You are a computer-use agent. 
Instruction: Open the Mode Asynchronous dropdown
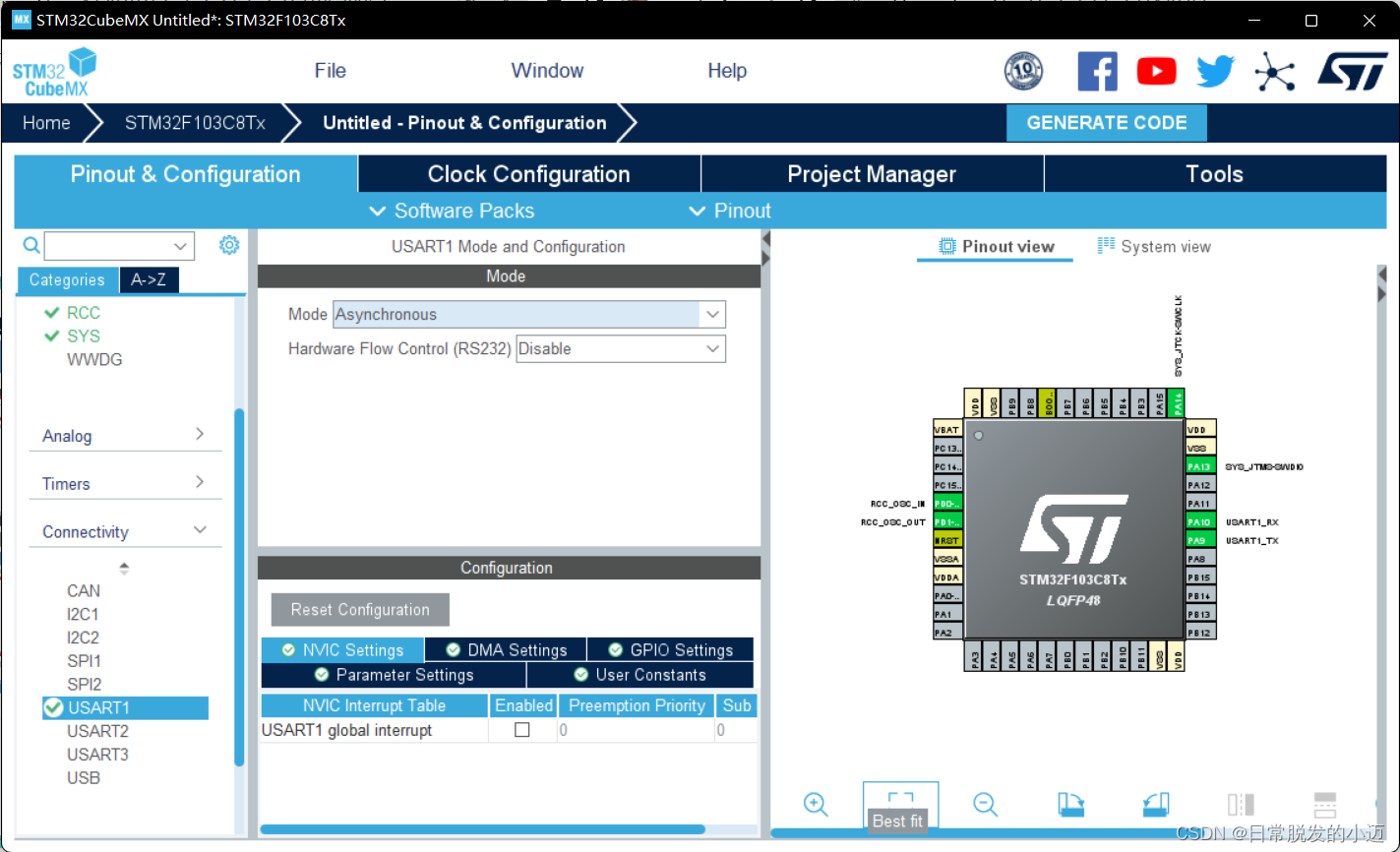(x=528, y=315)
